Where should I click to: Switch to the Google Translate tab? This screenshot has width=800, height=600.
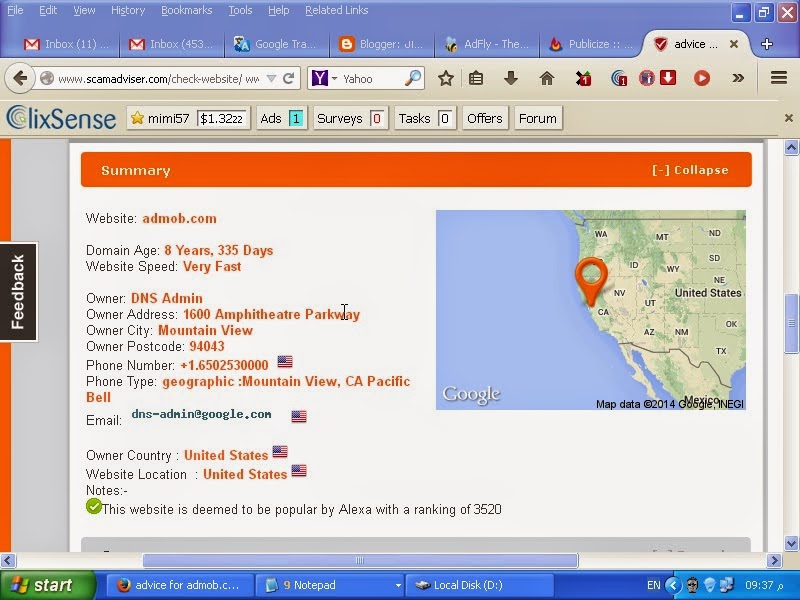pyautogui.click(x=276, y=44)
